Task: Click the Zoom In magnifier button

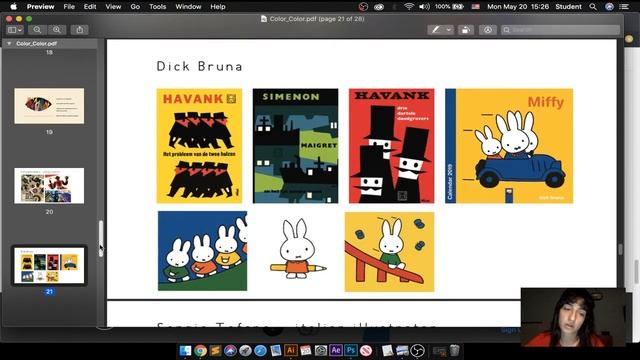Action: pos(57,30)
